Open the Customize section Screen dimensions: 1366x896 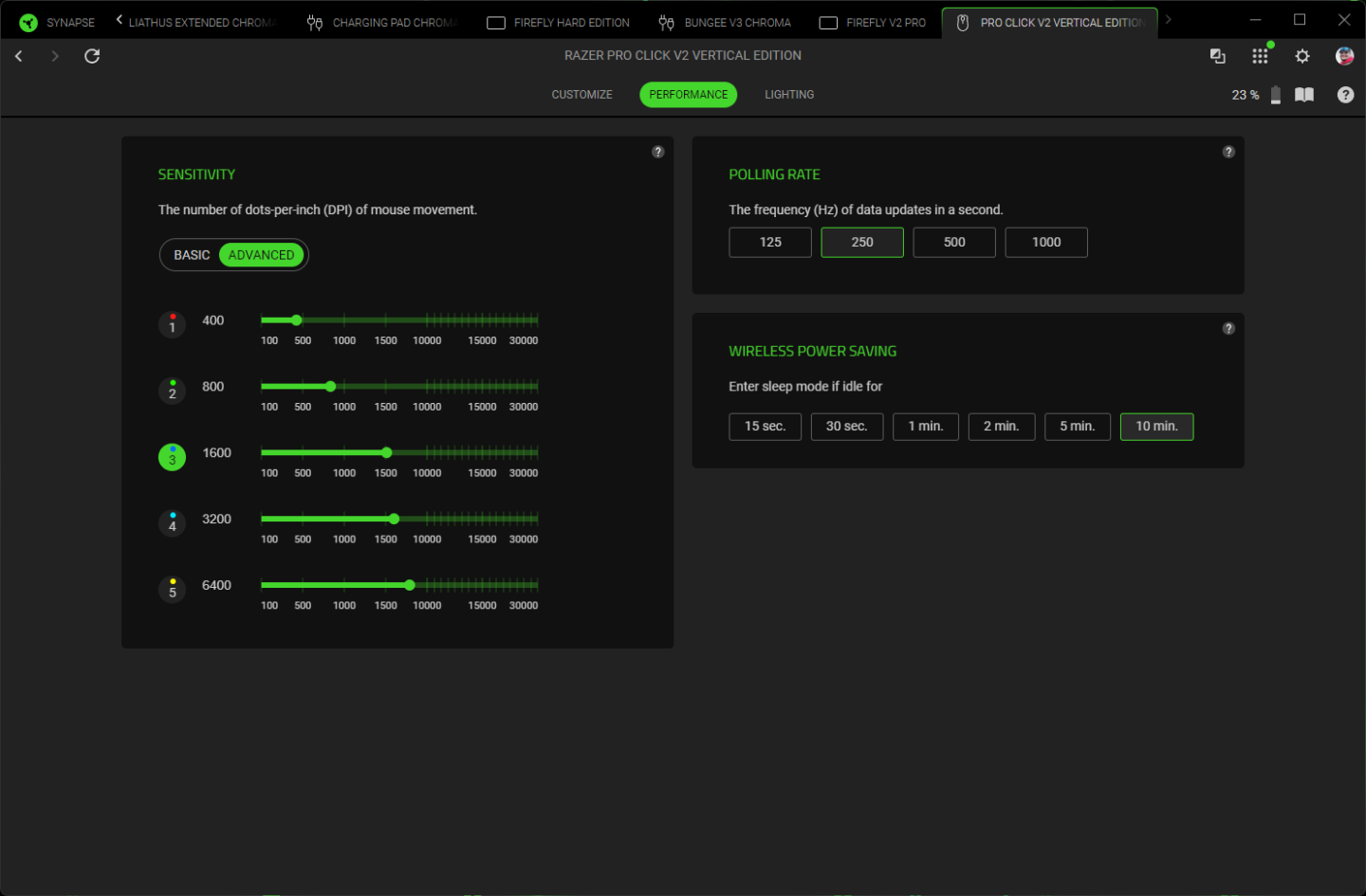582,95
